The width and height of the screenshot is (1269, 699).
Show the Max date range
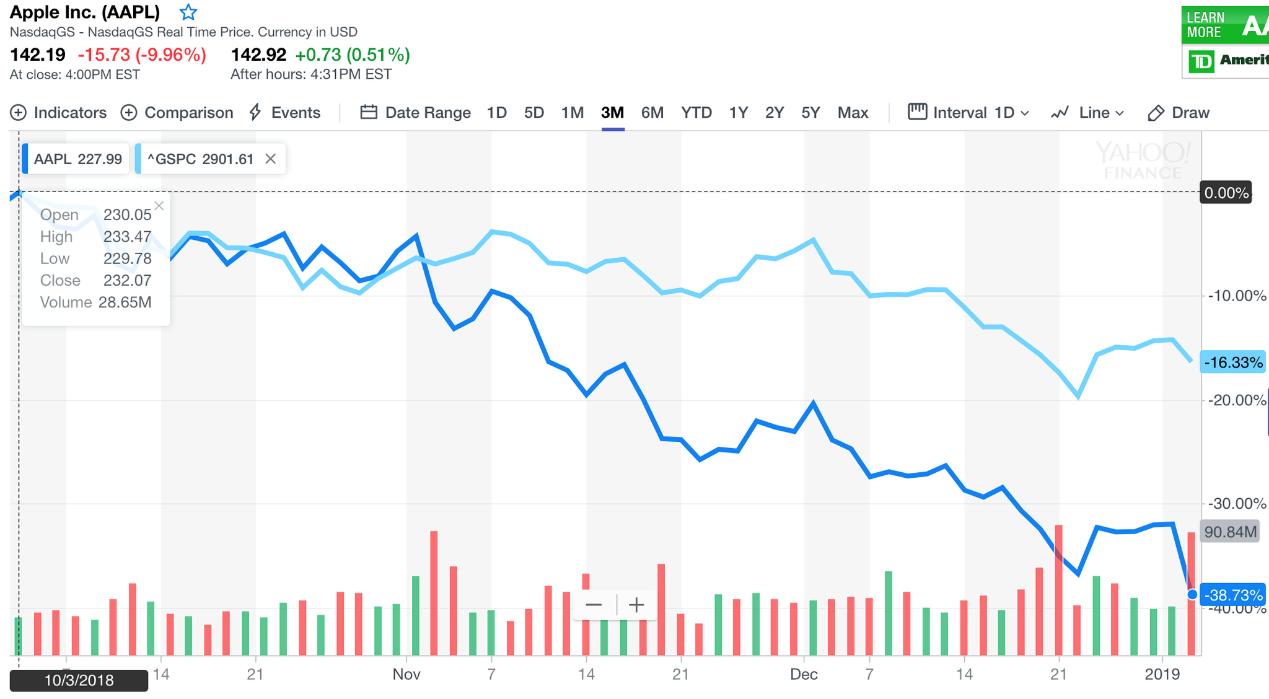[x=853, y=113]
